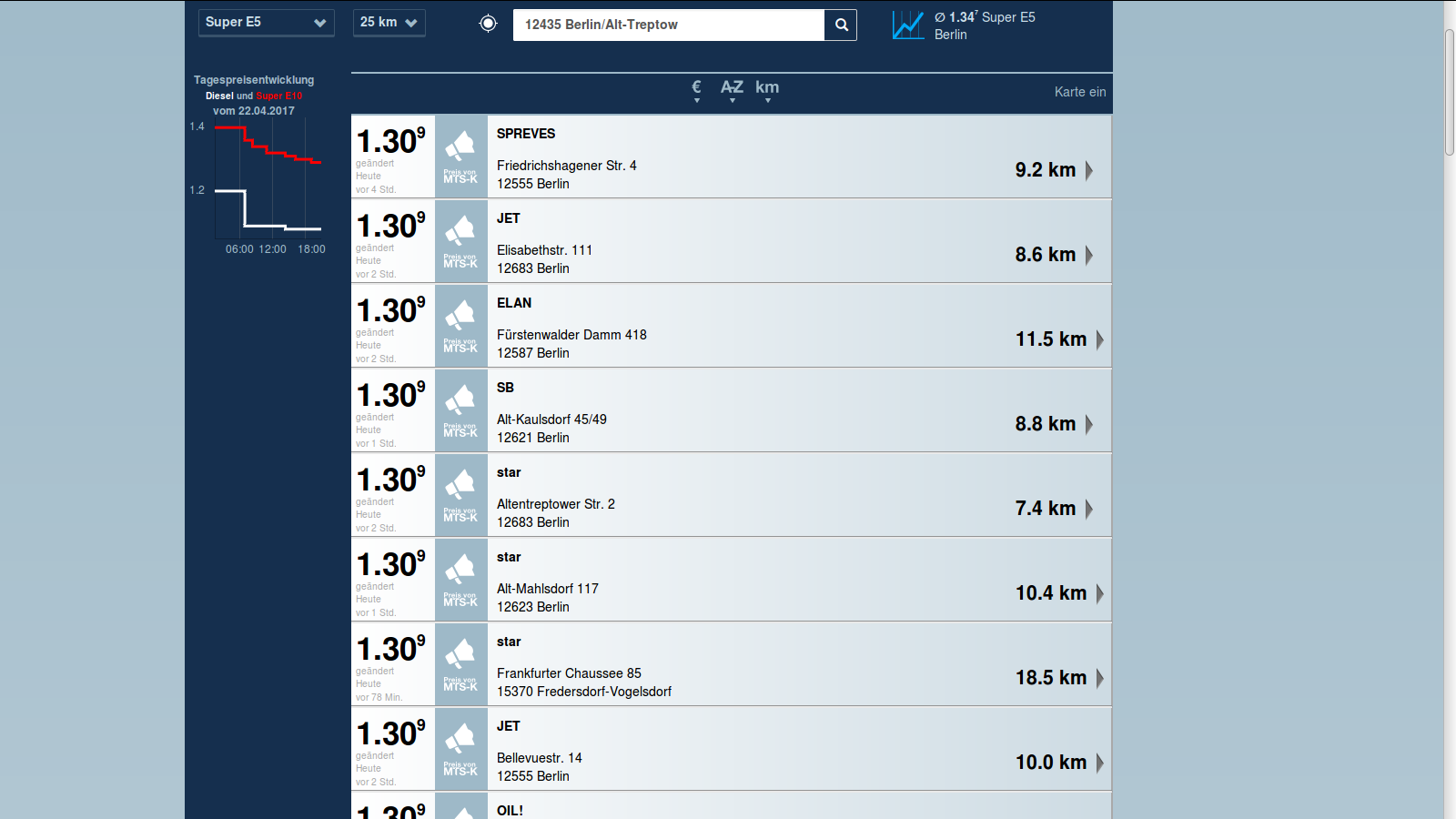The width and height of the screenshot is (1456, 819).
Task: Expand star Alt-Mahlsdorf 117 details arrow
Action: 1100,593
